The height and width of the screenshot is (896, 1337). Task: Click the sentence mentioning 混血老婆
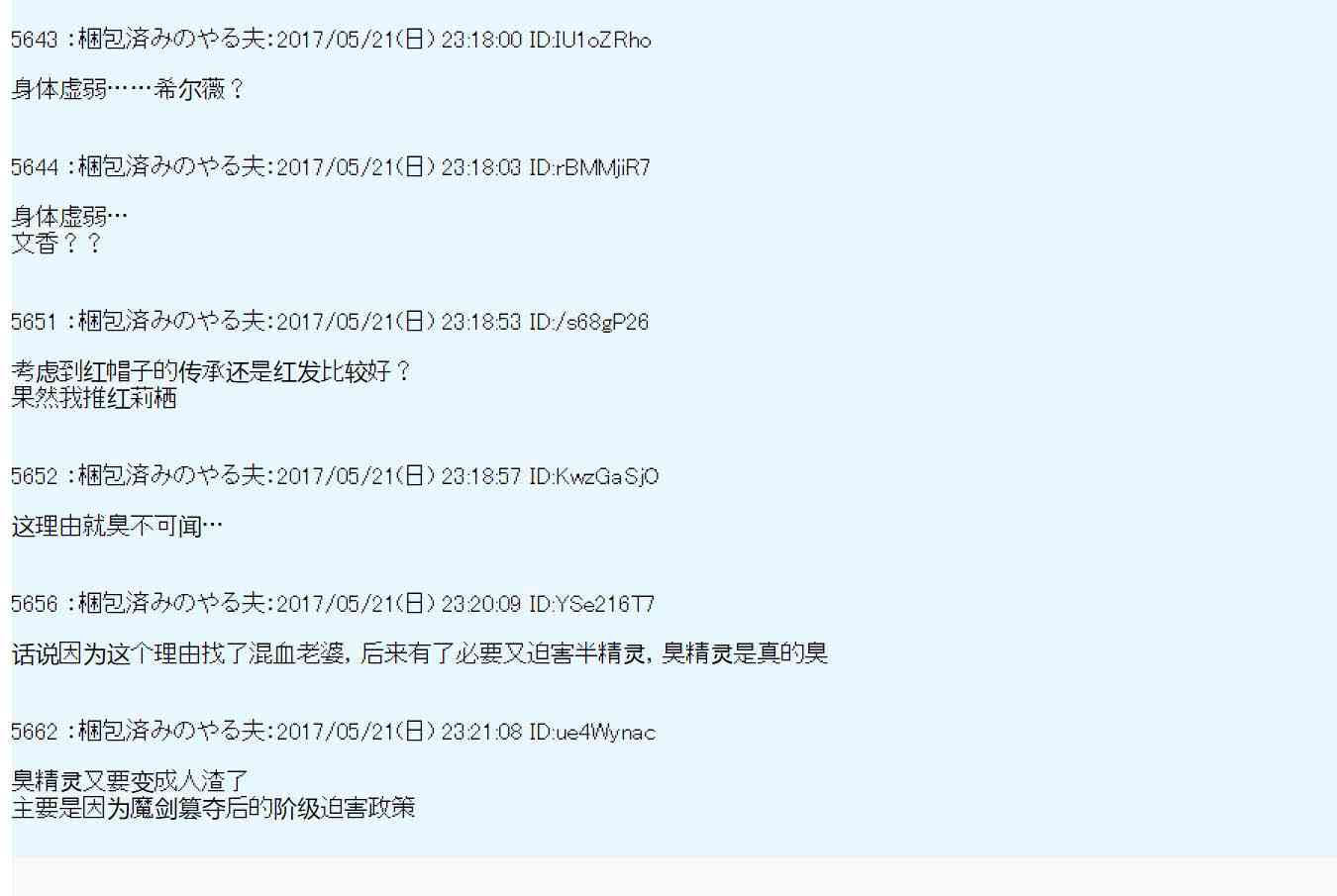pyautogui.click(x=420, y=653)
